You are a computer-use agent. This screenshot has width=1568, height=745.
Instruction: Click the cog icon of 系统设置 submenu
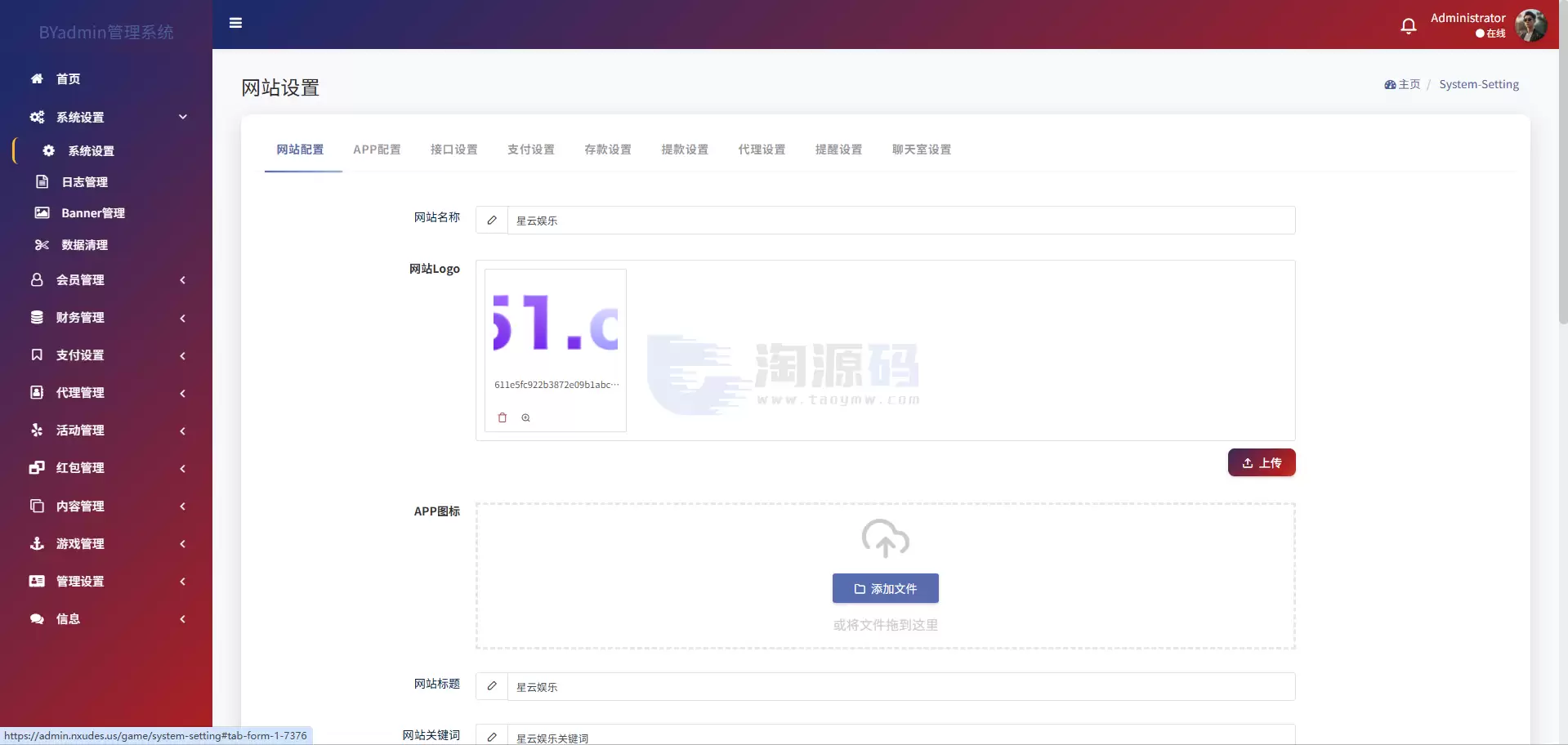tap(49, 150)
